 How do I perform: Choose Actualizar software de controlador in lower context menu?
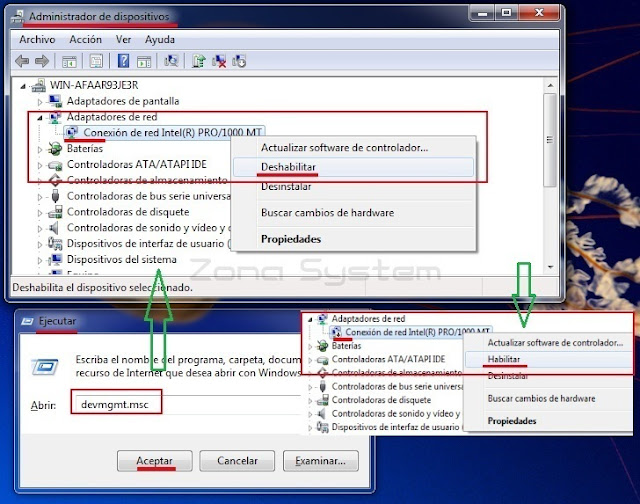tap(549, 343)
